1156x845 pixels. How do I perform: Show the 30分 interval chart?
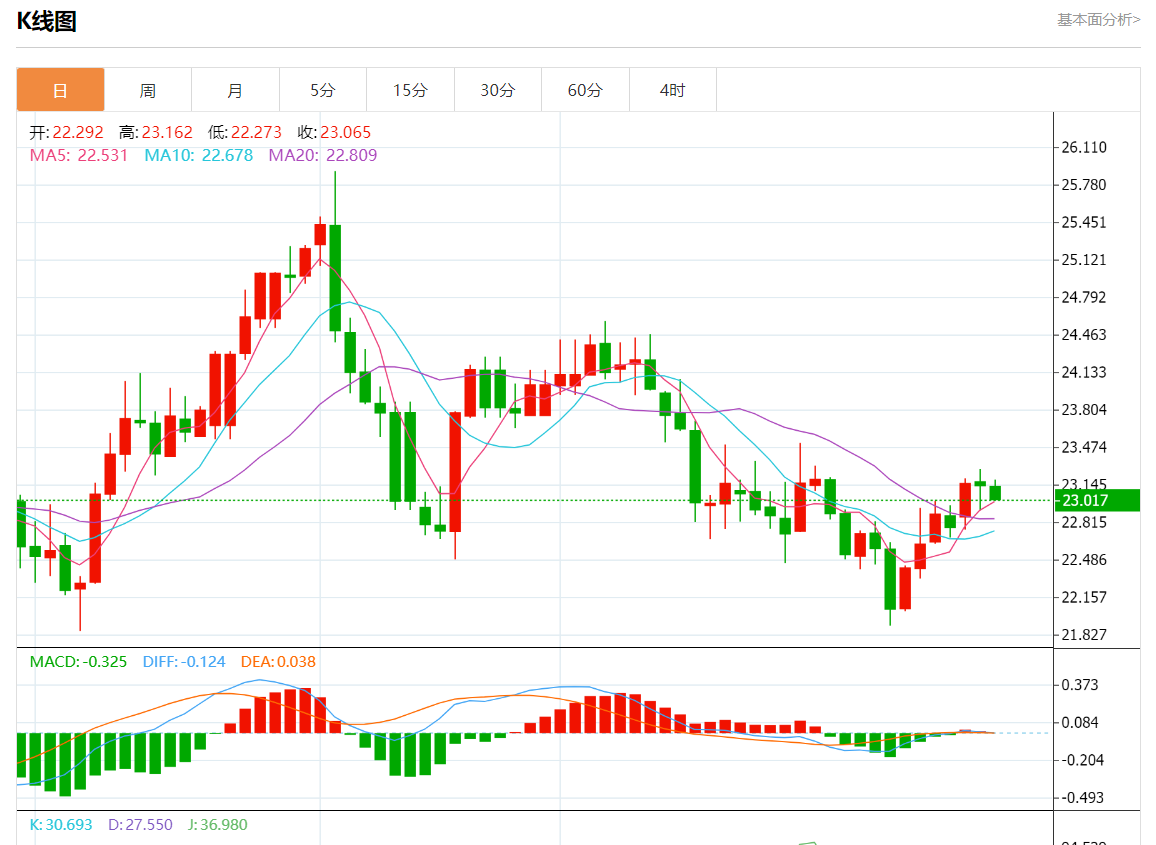point(497,90)
